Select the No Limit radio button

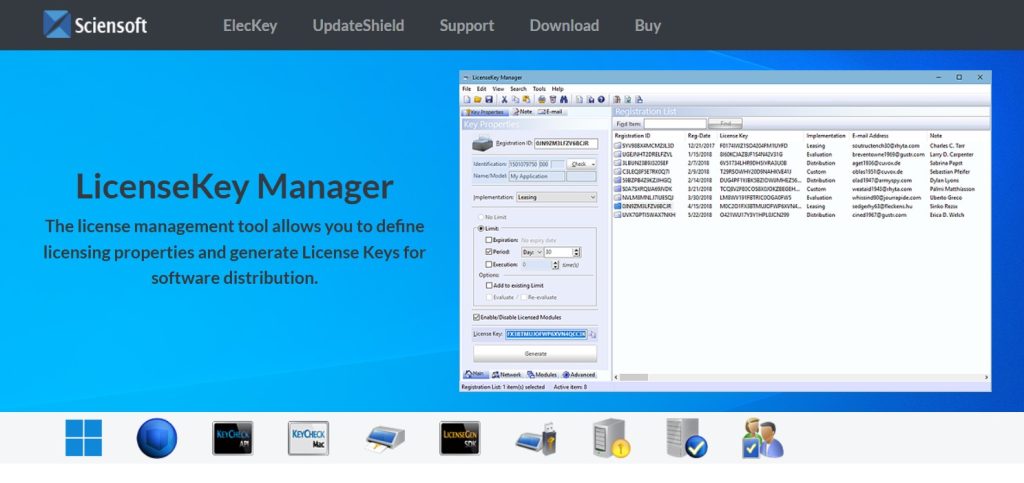click(x=481, y=217)
